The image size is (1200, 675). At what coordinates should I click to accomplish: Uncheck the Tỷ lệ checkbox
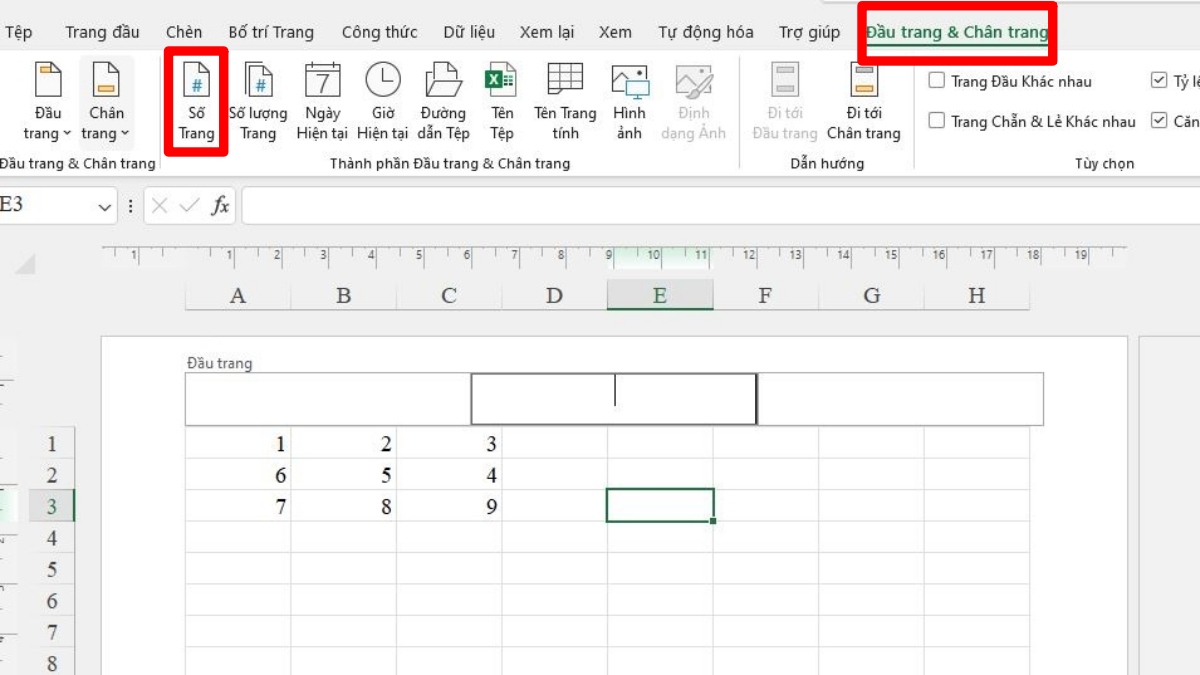point(1159,81)
